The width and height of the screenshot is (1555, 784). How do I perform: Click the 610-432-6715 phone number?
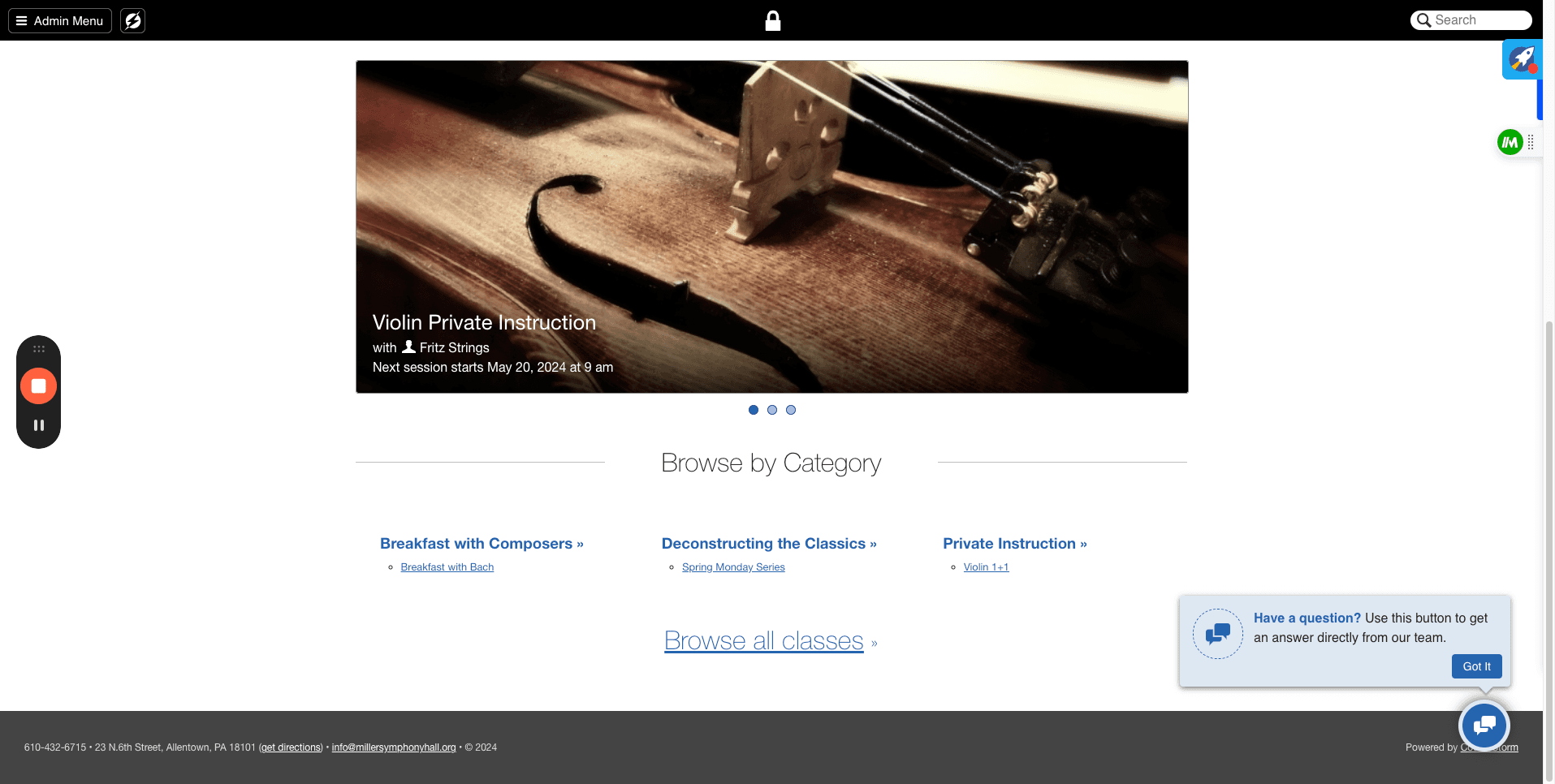click(55, 747)
